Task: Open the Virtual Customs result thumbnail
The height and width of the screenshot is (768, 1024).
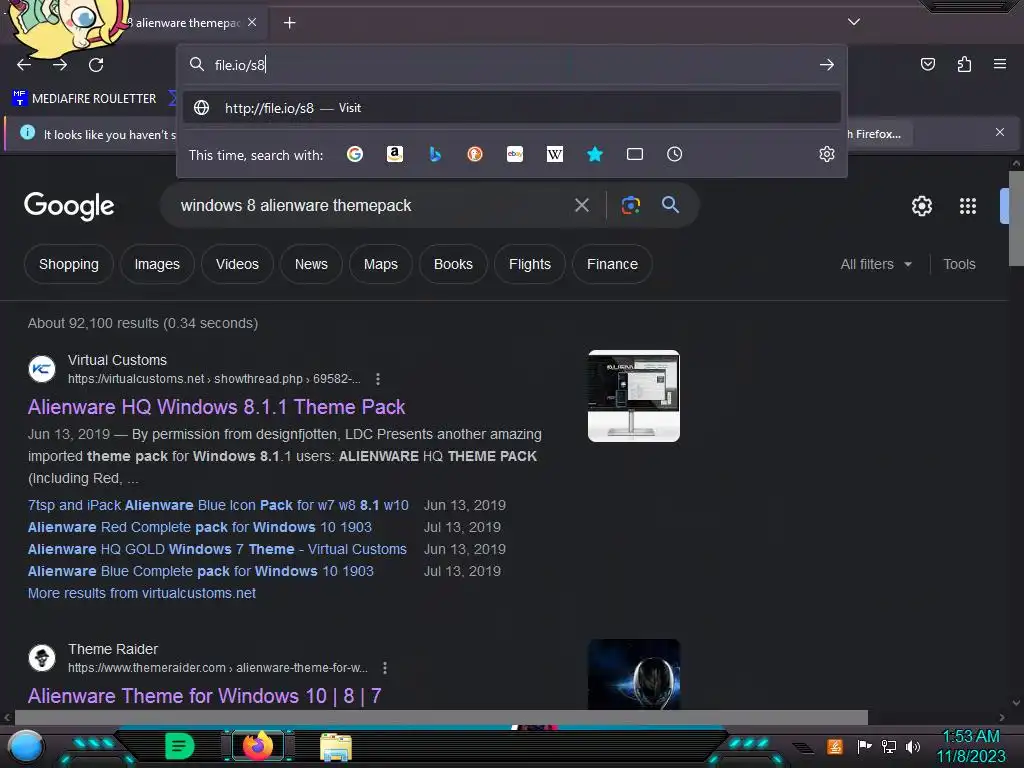Action: pyautogui.click(x=633, y=396)
